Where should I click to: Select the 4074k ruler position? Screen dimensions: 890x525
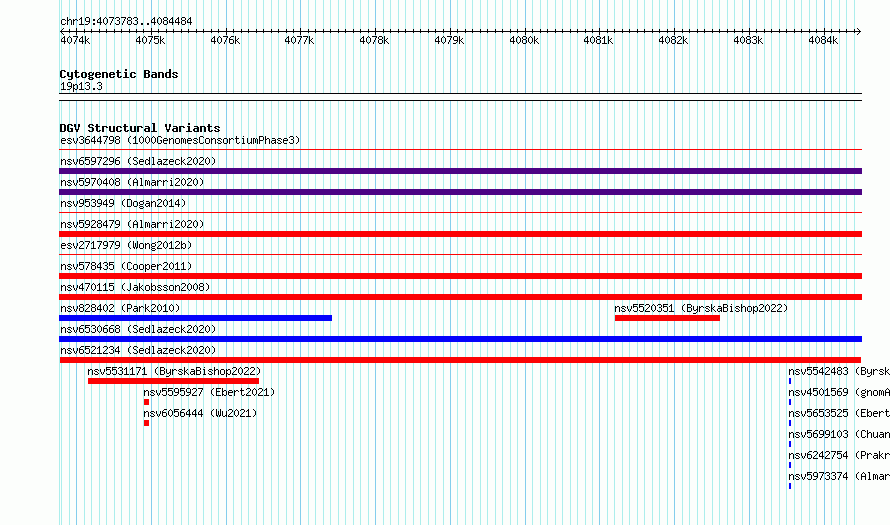(75, 40)
